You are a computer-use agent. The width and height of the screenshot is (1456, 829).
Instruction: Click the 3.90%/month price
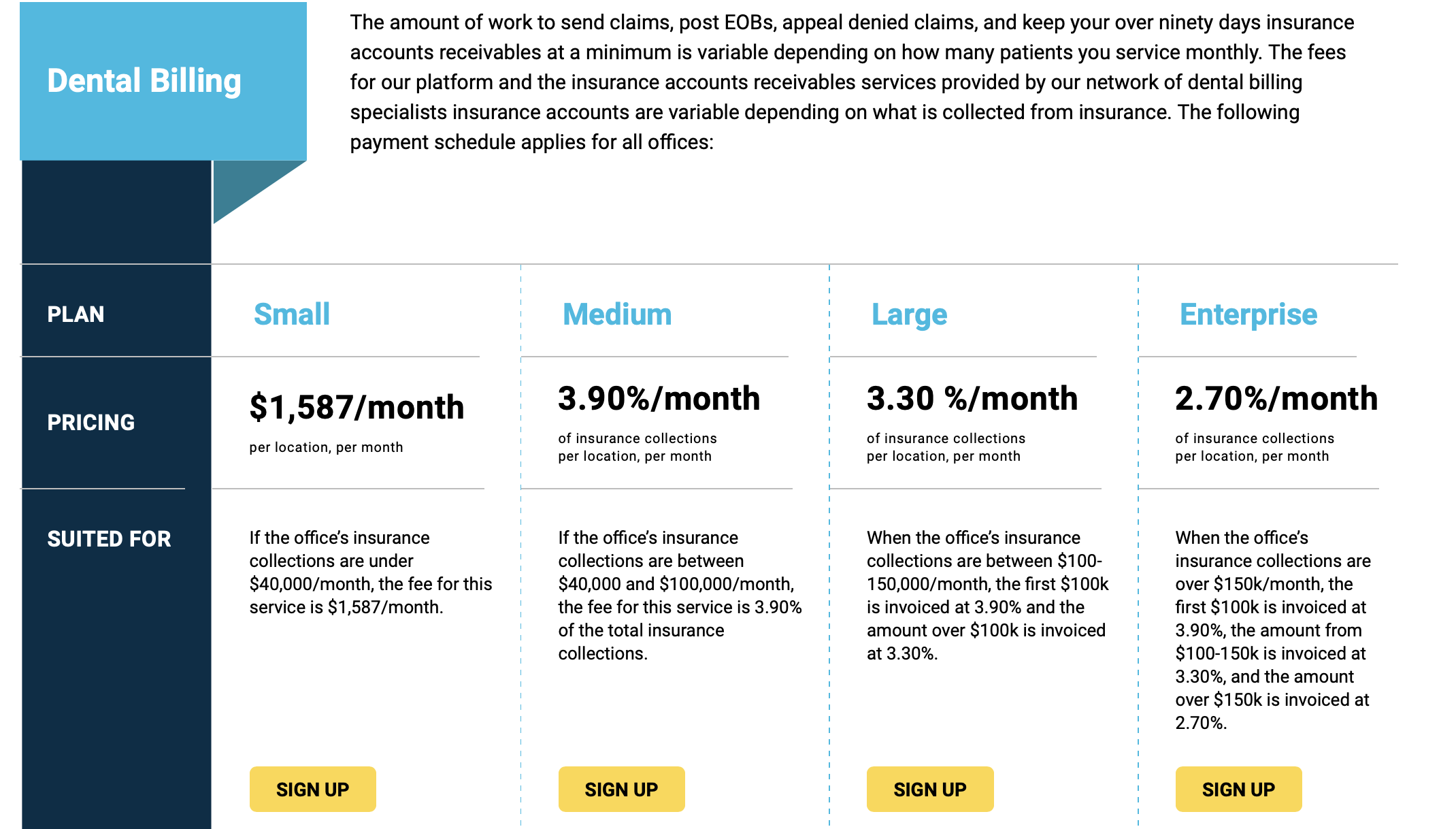(x=659, y=398)
